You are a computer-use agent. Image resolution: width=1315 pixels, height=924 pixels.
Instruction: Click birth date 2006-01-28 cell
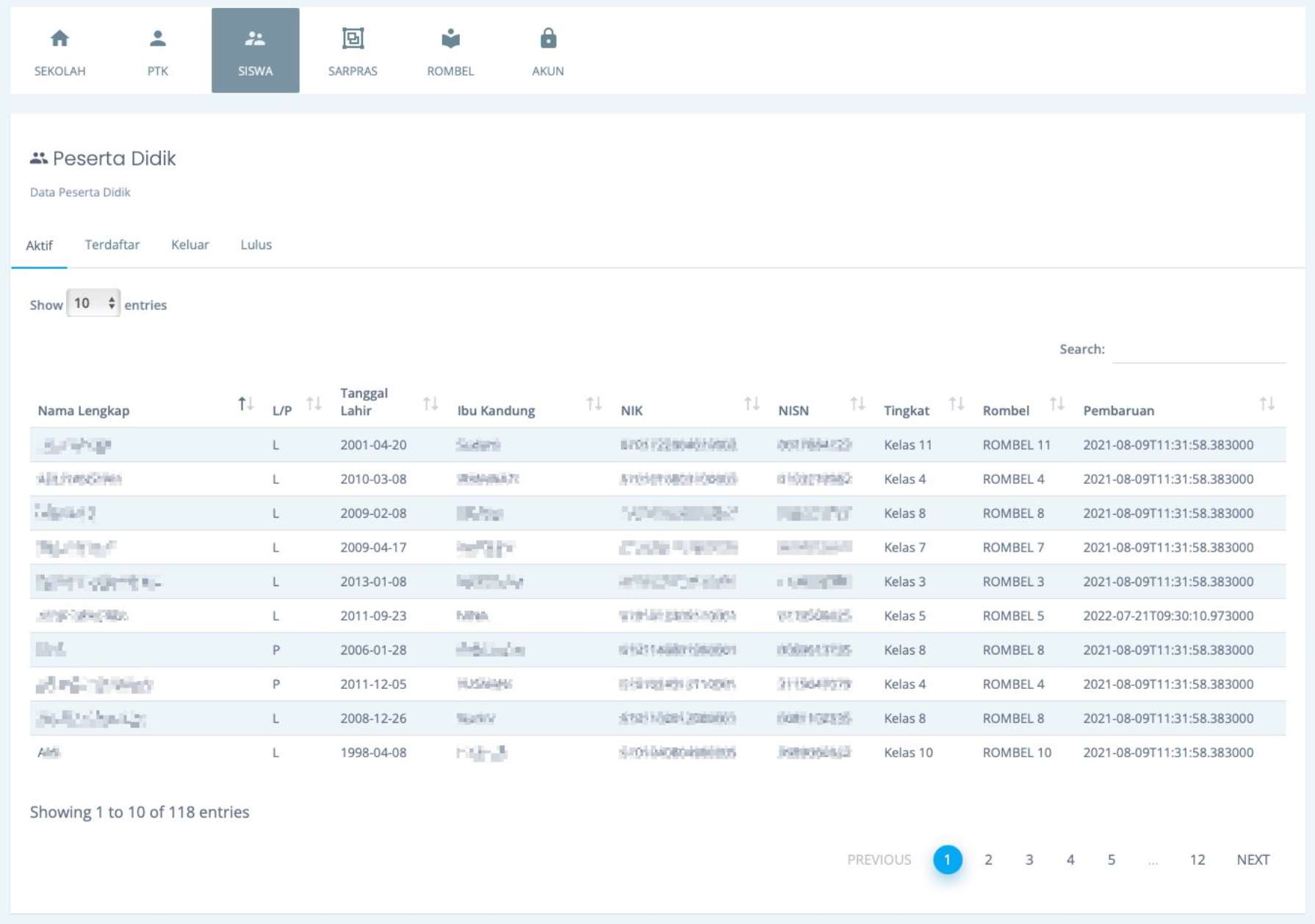click(373, 649)
